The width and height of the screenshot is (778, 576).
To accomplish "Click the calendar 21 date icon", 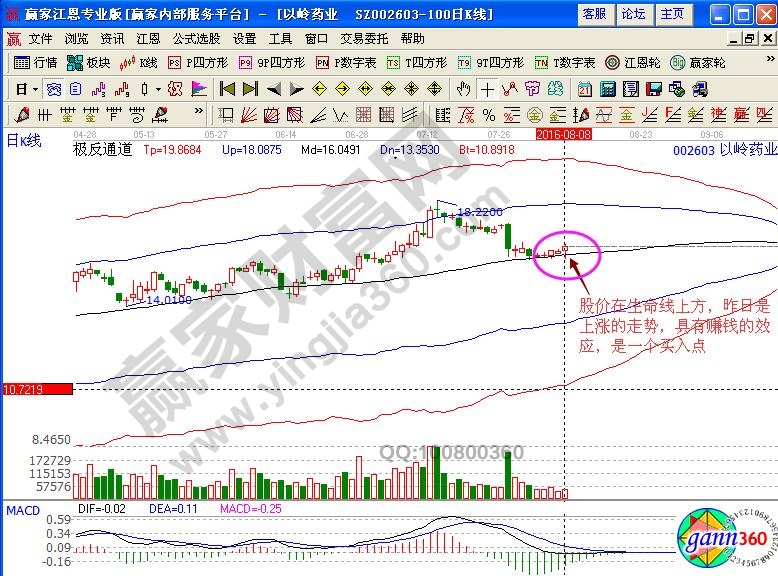I will coord(584,90).
